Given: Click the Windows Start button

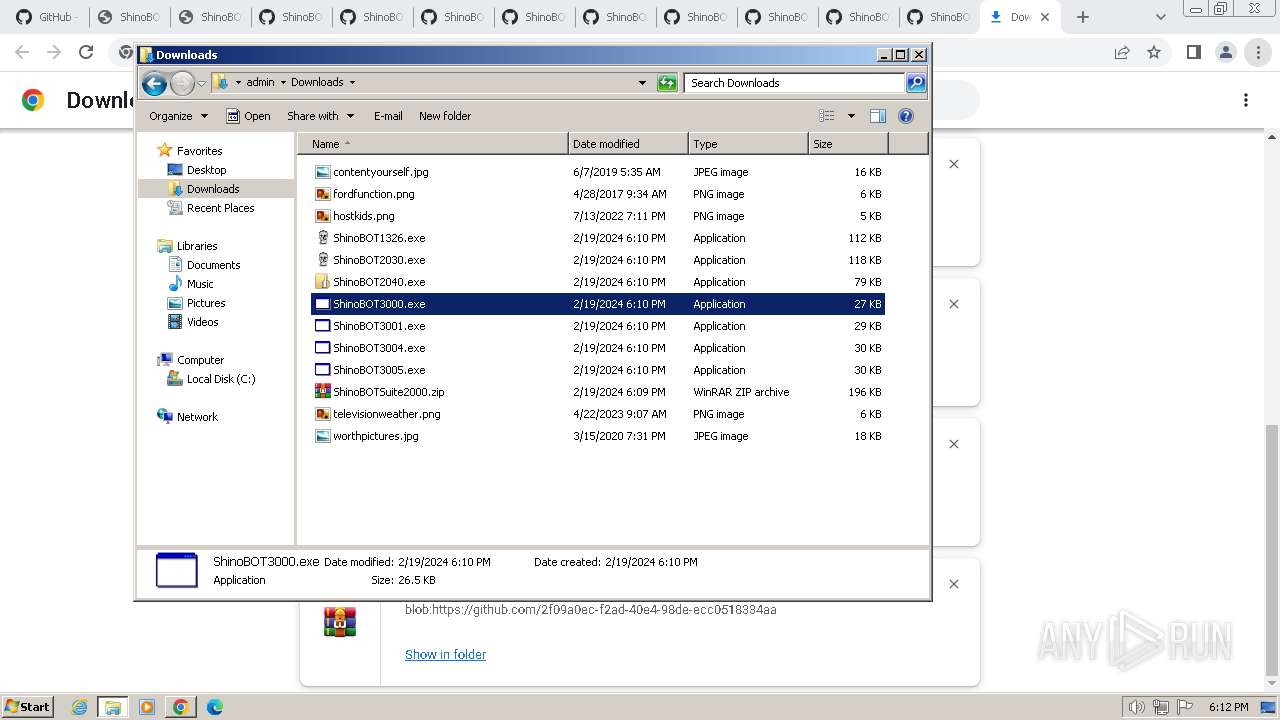Looking at the screenshot, I should 27,707.
